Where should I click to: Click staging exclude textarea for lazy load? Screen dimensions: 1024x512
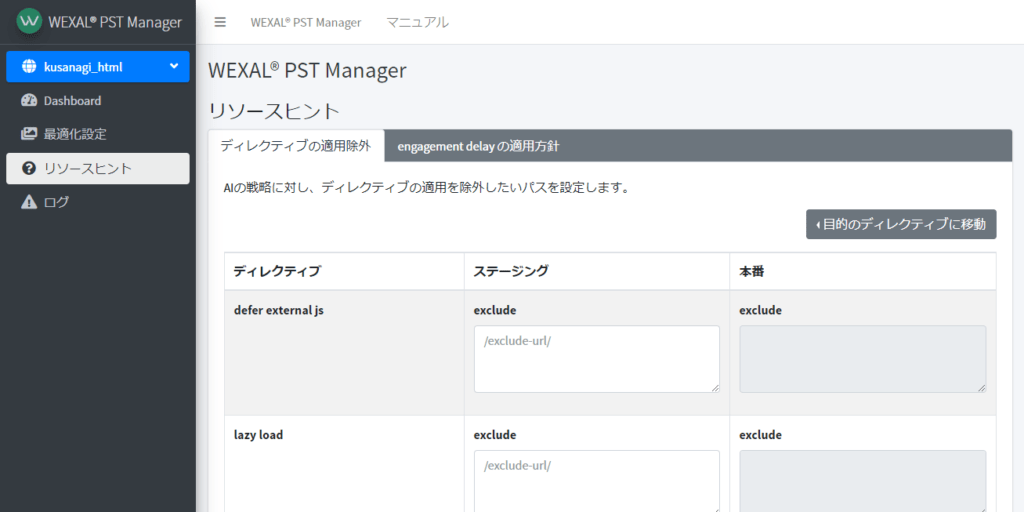click(597, 481)
